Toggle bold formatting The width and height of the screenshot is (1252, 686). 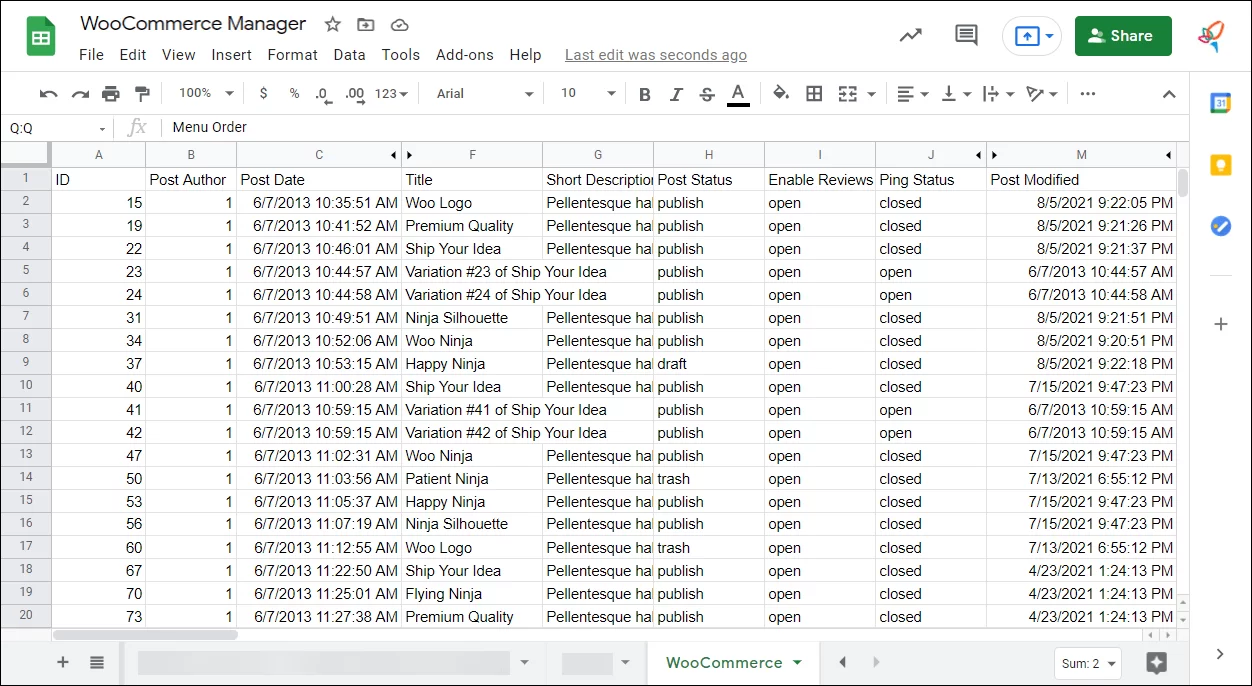[644, 93]
